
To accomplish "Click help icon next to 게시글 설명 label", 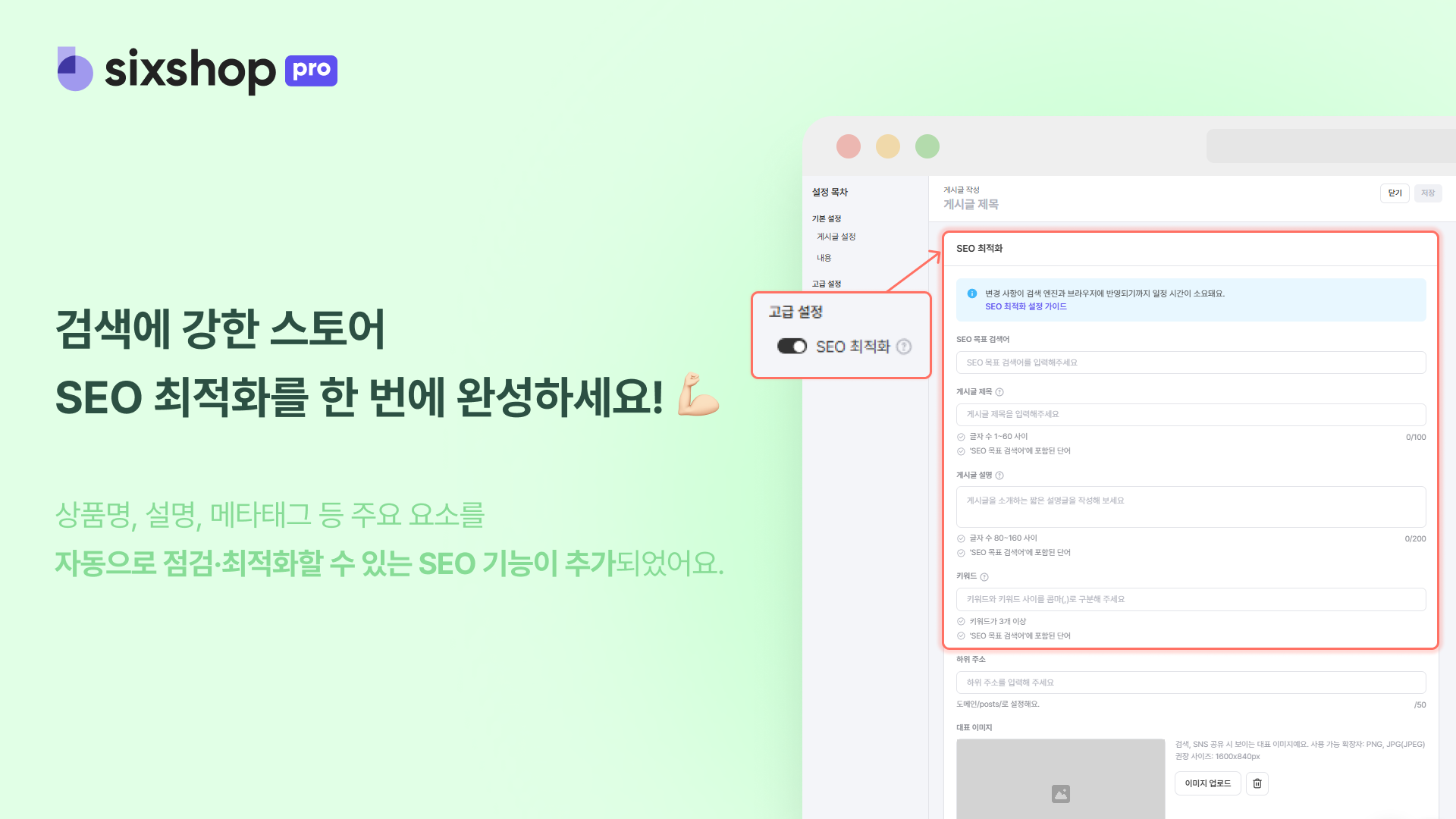I will coord(999,475).
